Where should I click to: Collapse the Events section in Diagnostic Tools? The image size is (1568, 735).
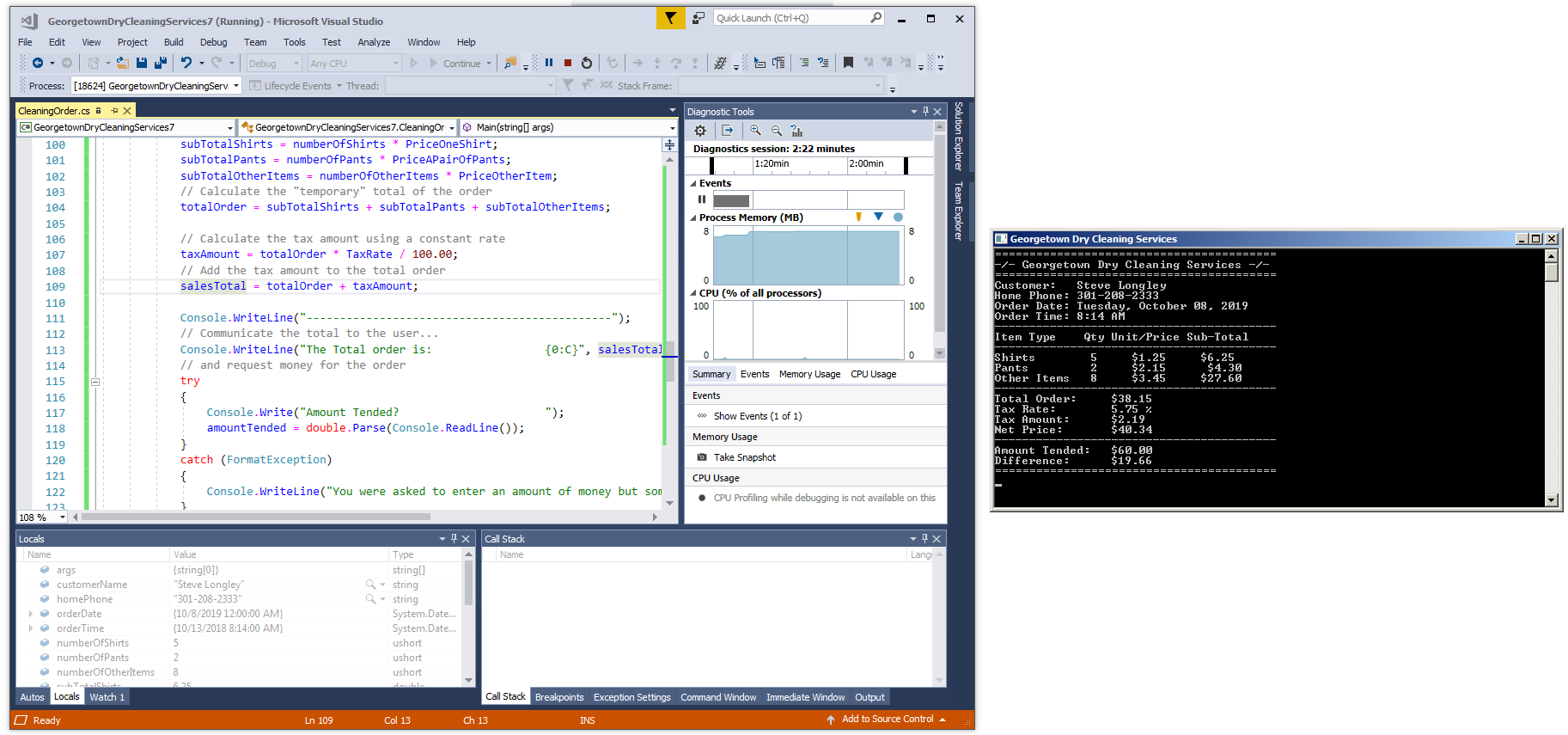(x=693, y=183)
